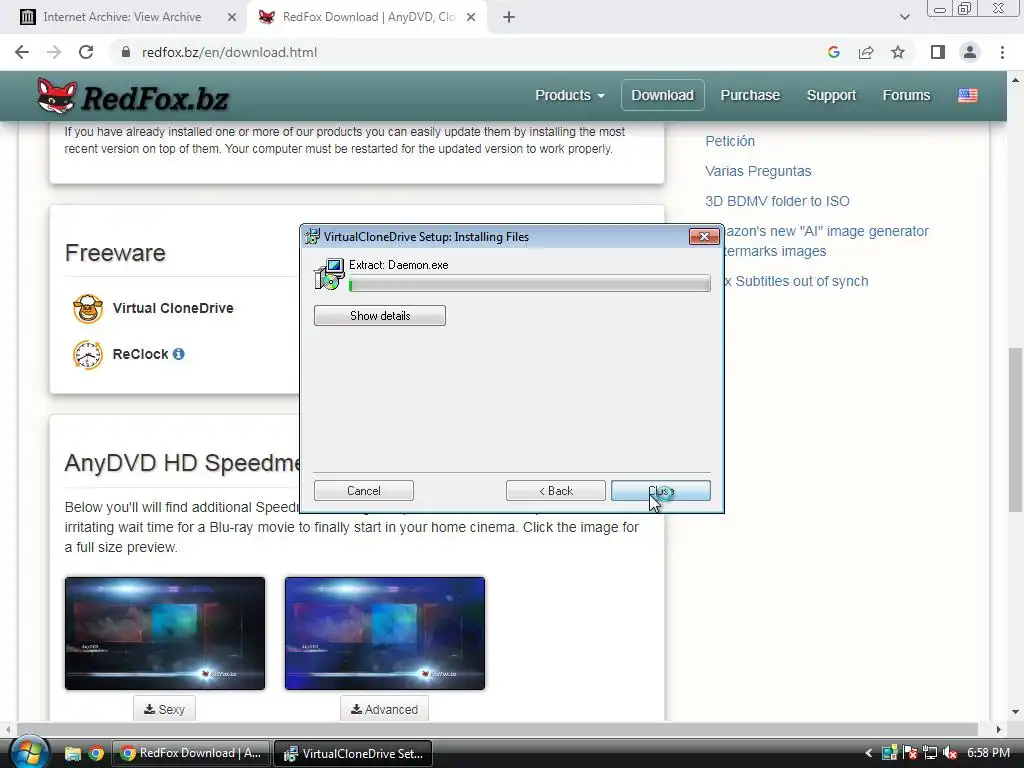Click Cancel in VirtualCloneDrive setup
Screen dimensions: 1024x768
tap(364, 491)
